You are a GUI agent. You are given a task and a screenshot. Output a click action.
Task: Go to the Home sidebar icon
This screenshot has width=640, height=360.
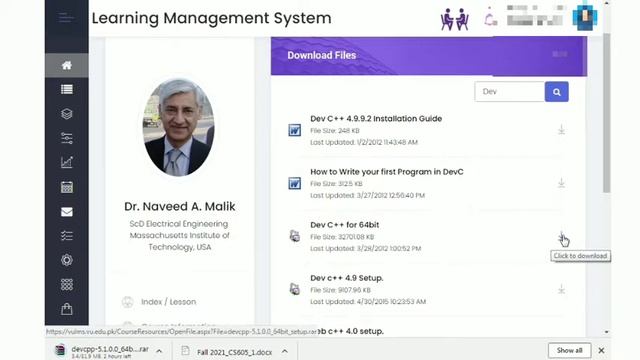click(x=67, y=65)
